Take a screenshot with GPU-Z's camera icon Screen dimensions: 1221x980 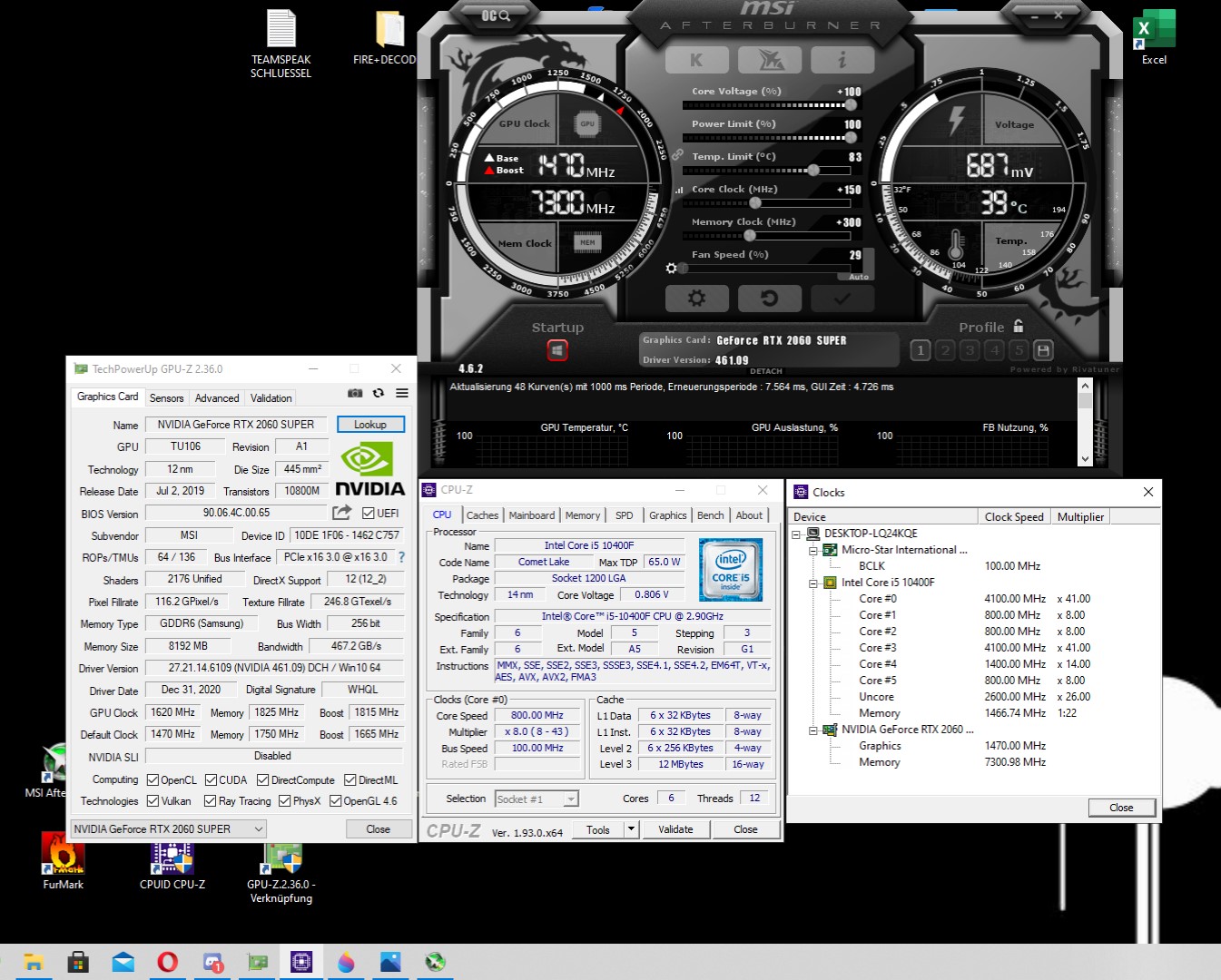tap(355, 393)
